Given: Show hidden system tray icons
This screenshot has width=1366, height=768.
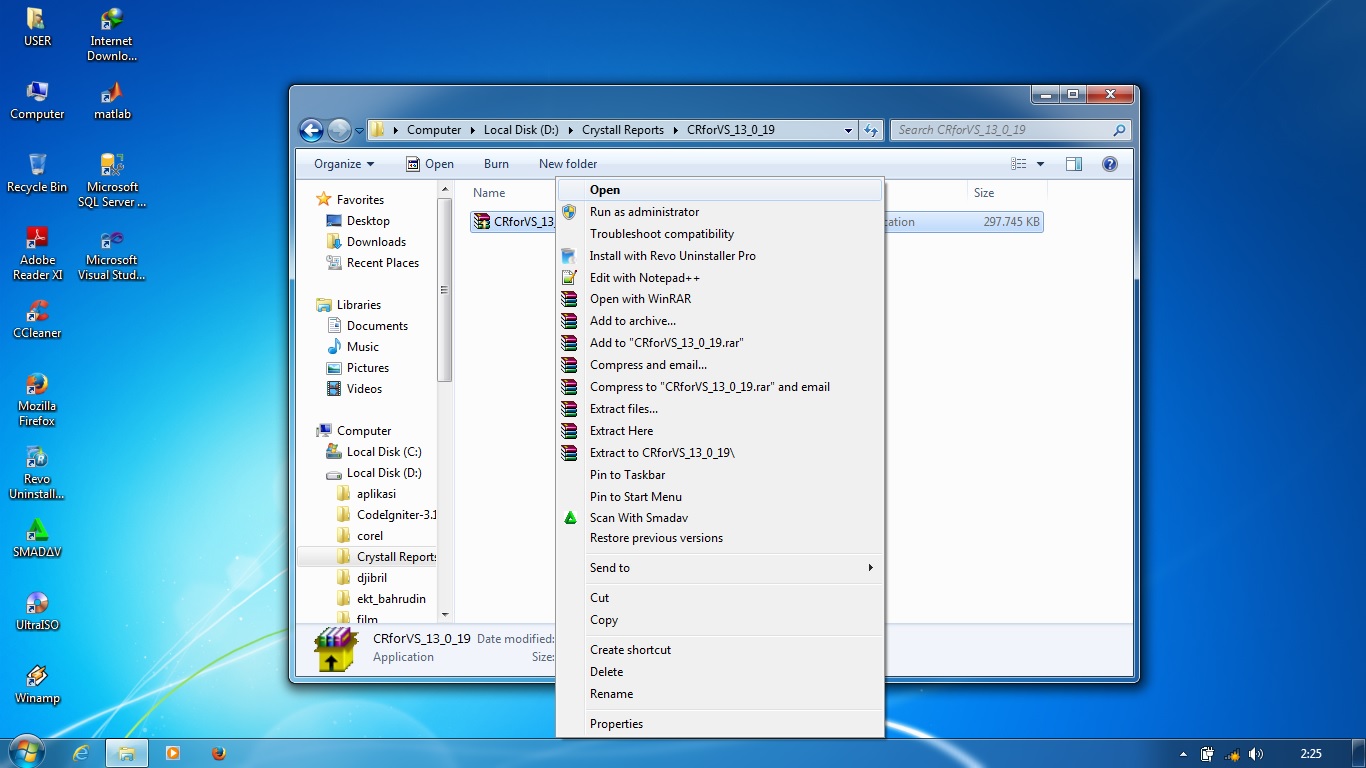Looking at the screenshot, I should tap(1184, 754).
